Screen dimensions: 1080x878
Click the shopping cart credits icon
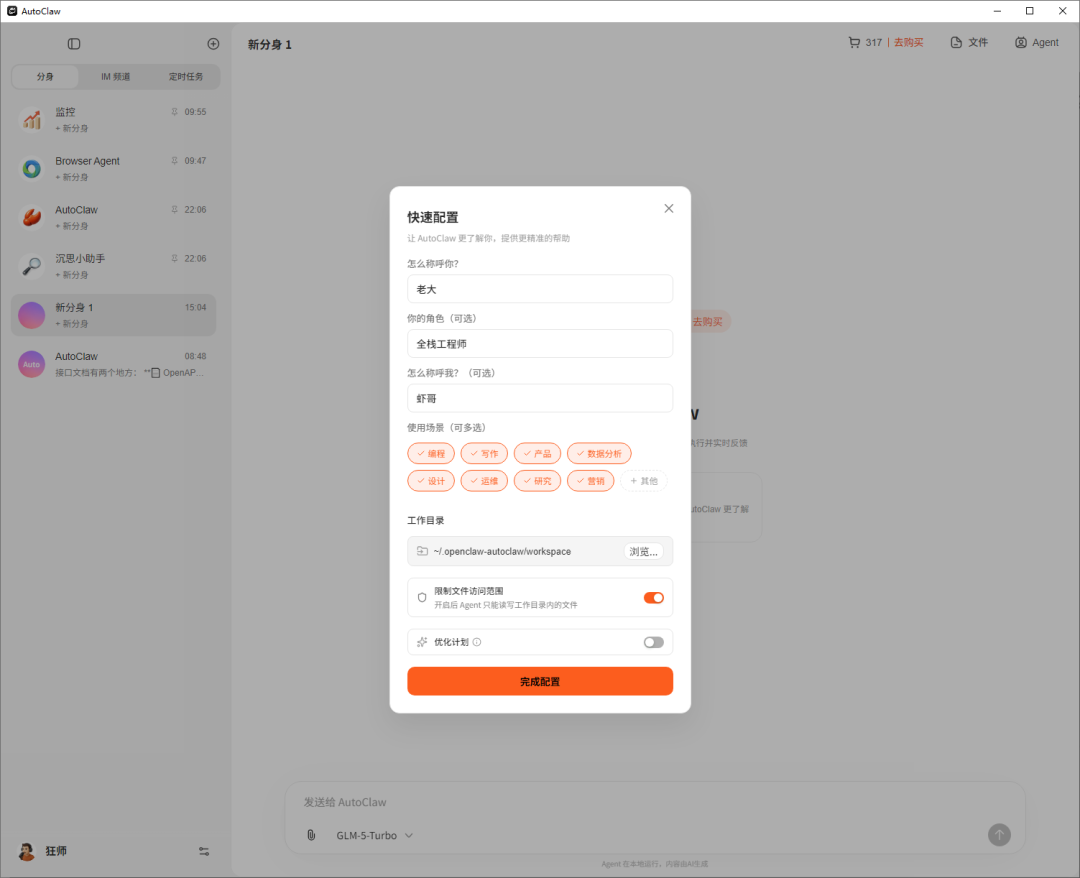pos(854,43)
